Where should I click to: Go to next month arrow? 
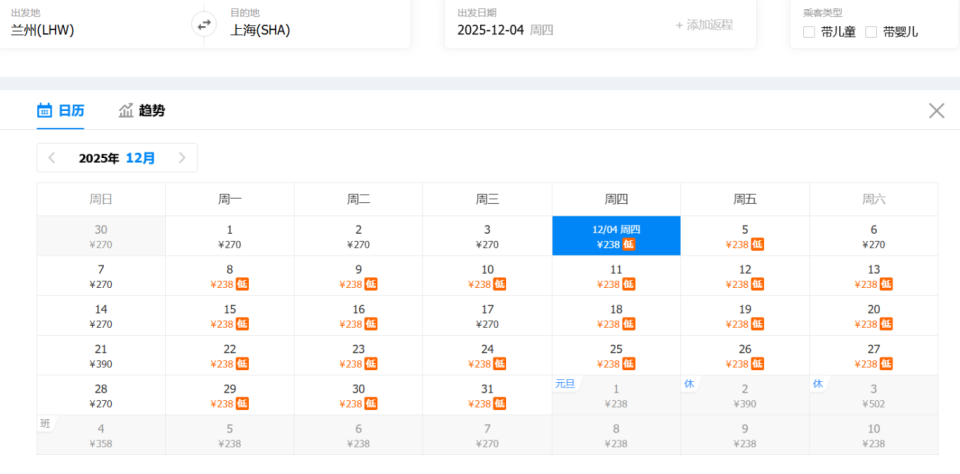182,158
